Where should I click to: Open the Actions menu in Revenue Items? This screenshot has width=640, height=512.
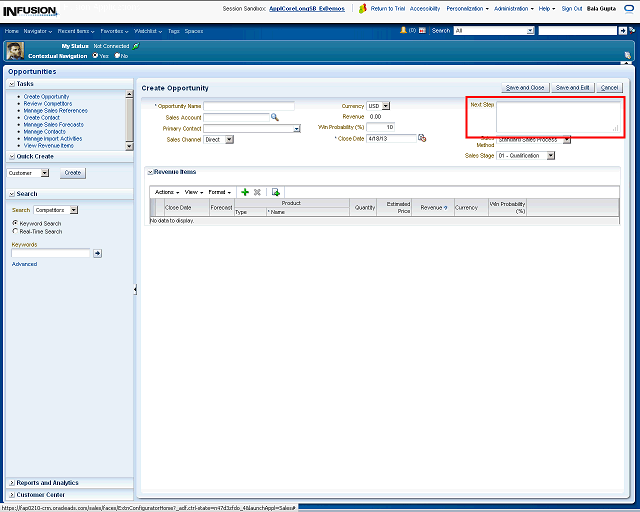point(167,191)
